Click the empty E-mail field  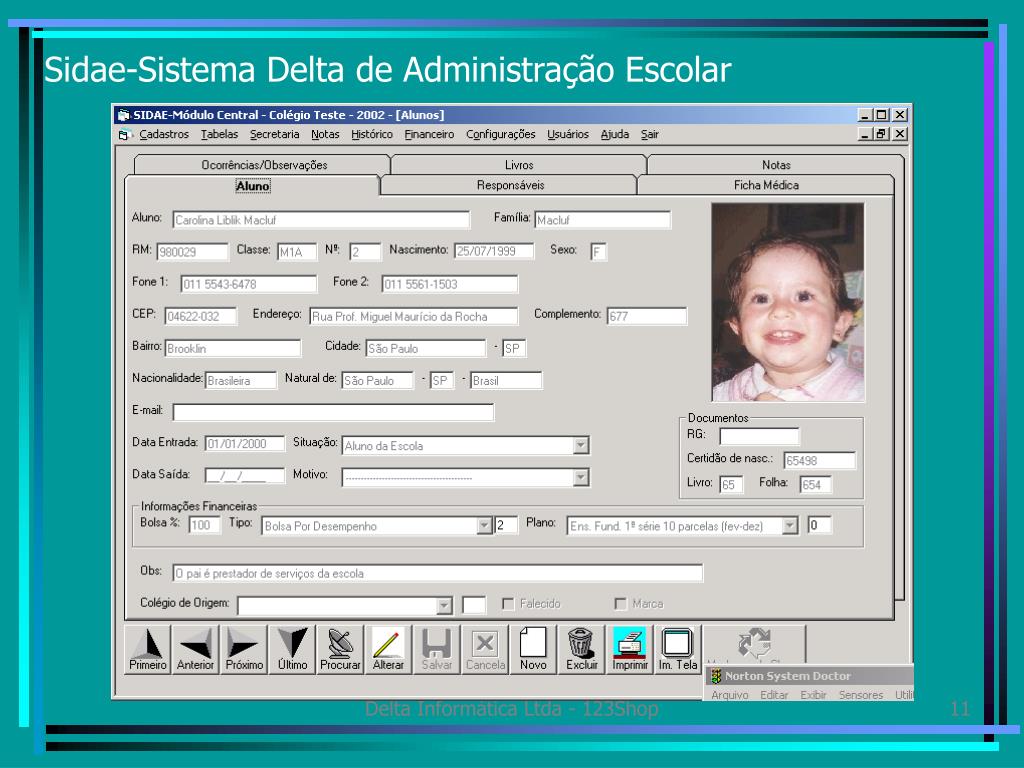coord(334,412)
